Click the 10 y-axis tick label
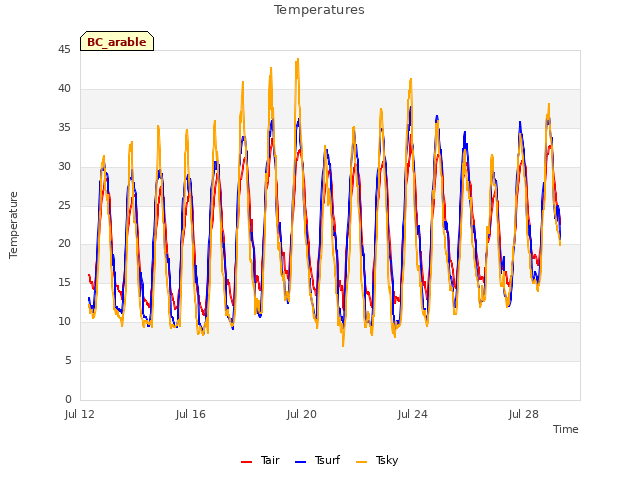640x480 pixels. 64,321
